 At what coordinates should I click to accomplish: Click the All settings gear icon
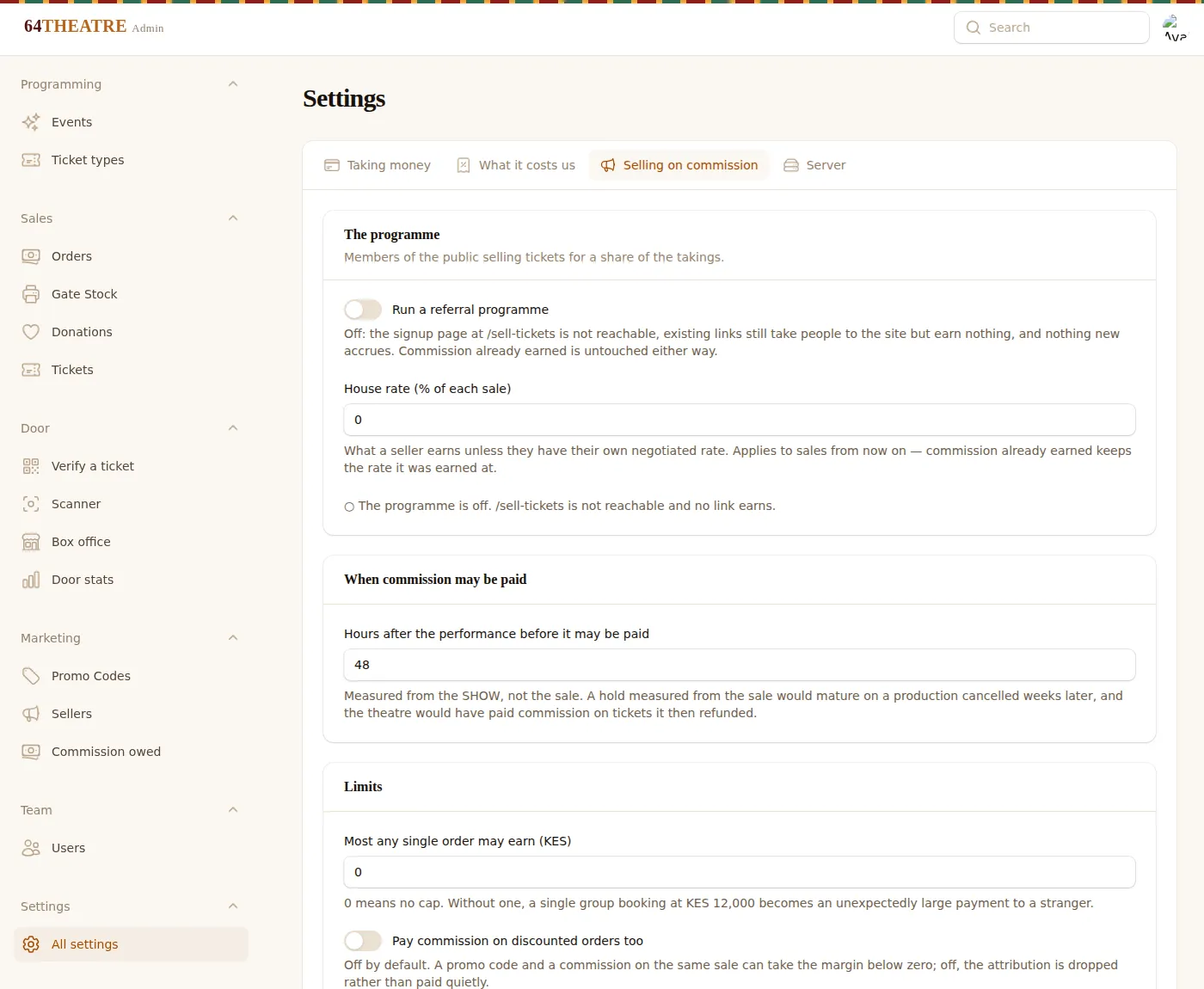(31, 944)
